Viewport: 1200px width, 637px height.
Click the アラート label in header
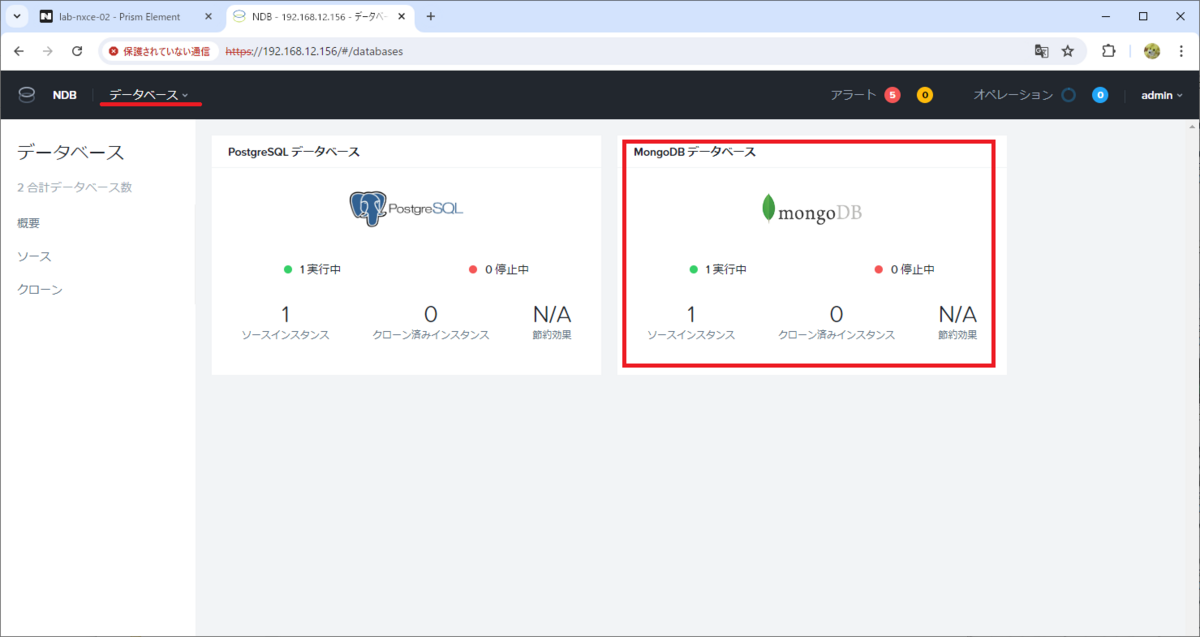click(853, 95)
